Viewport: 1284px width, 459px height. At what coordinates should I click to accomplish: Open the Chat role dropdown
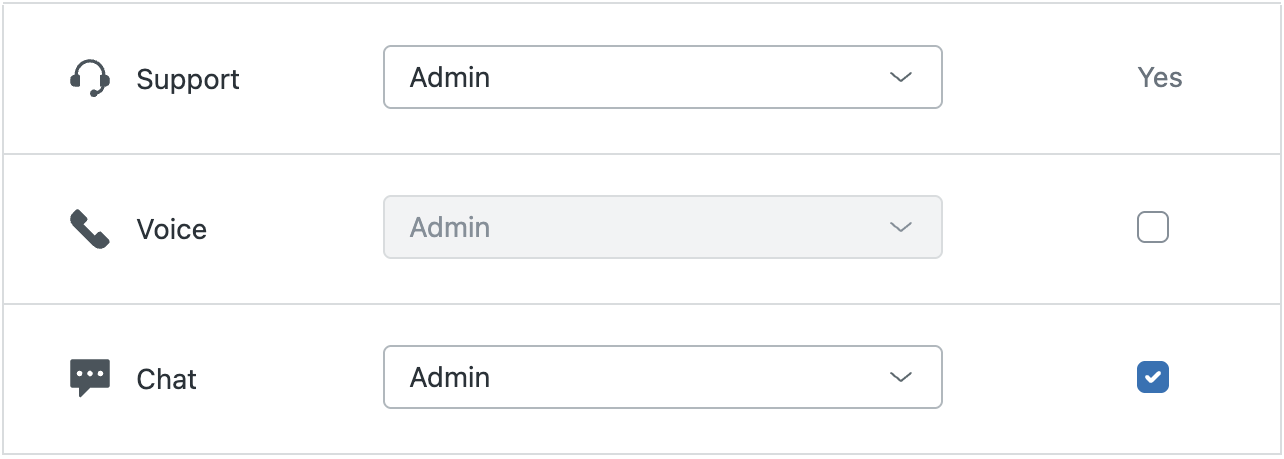(663, 377)
